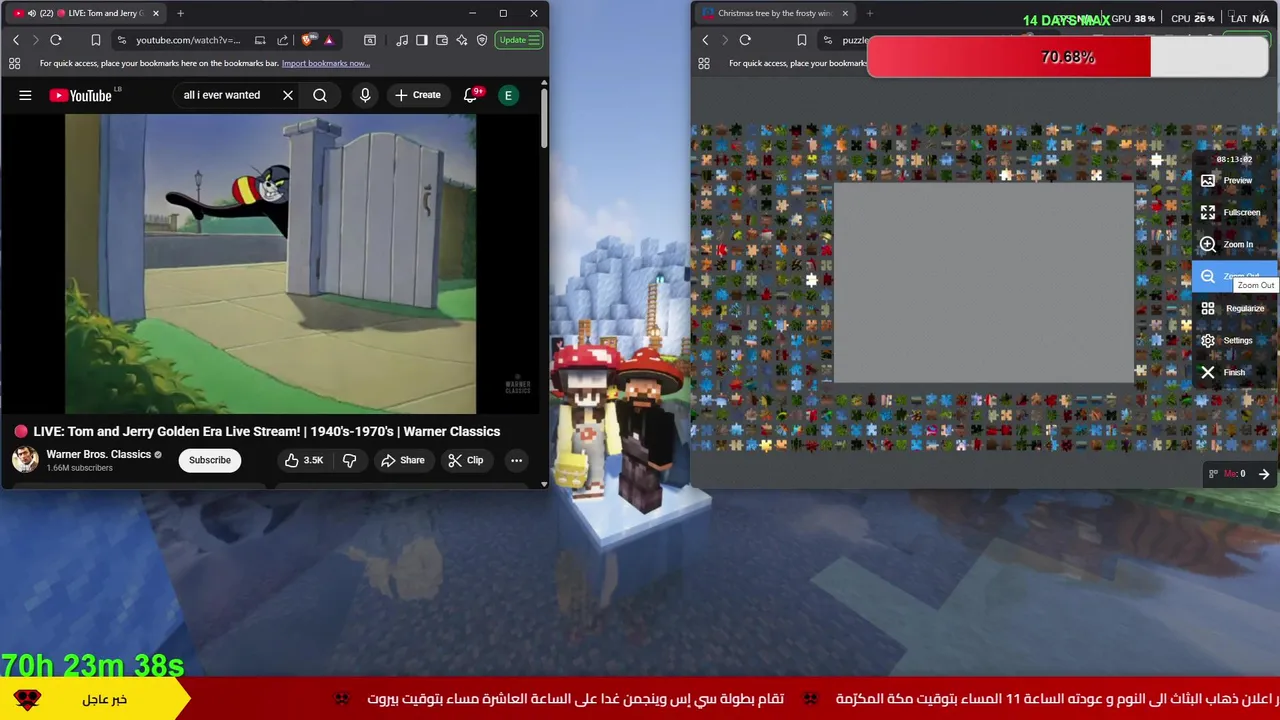Go back in the puzzle browser window
The image size is (1280, 720).
(705, 40)
